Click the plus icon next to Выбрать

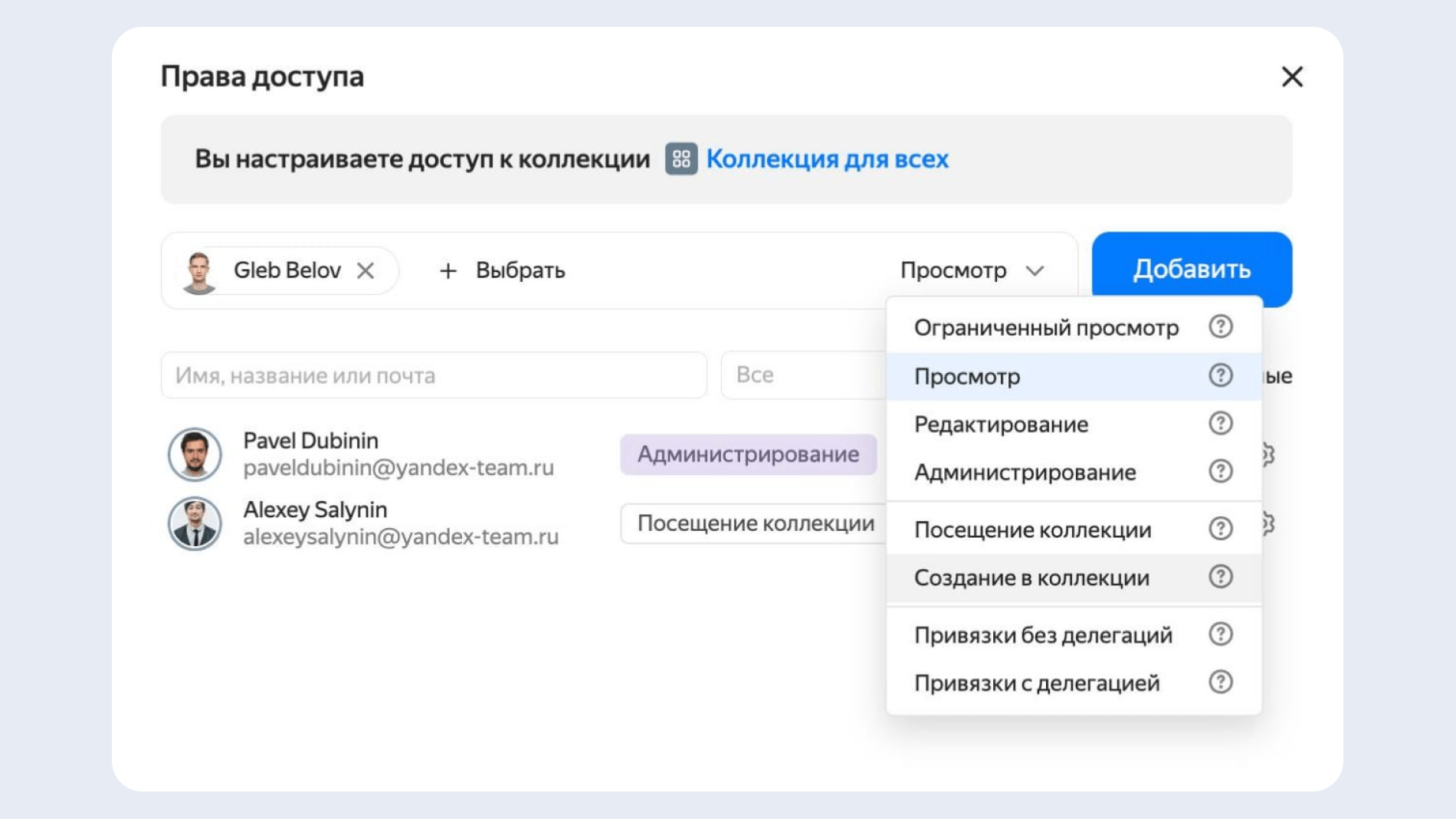point(448,270)
